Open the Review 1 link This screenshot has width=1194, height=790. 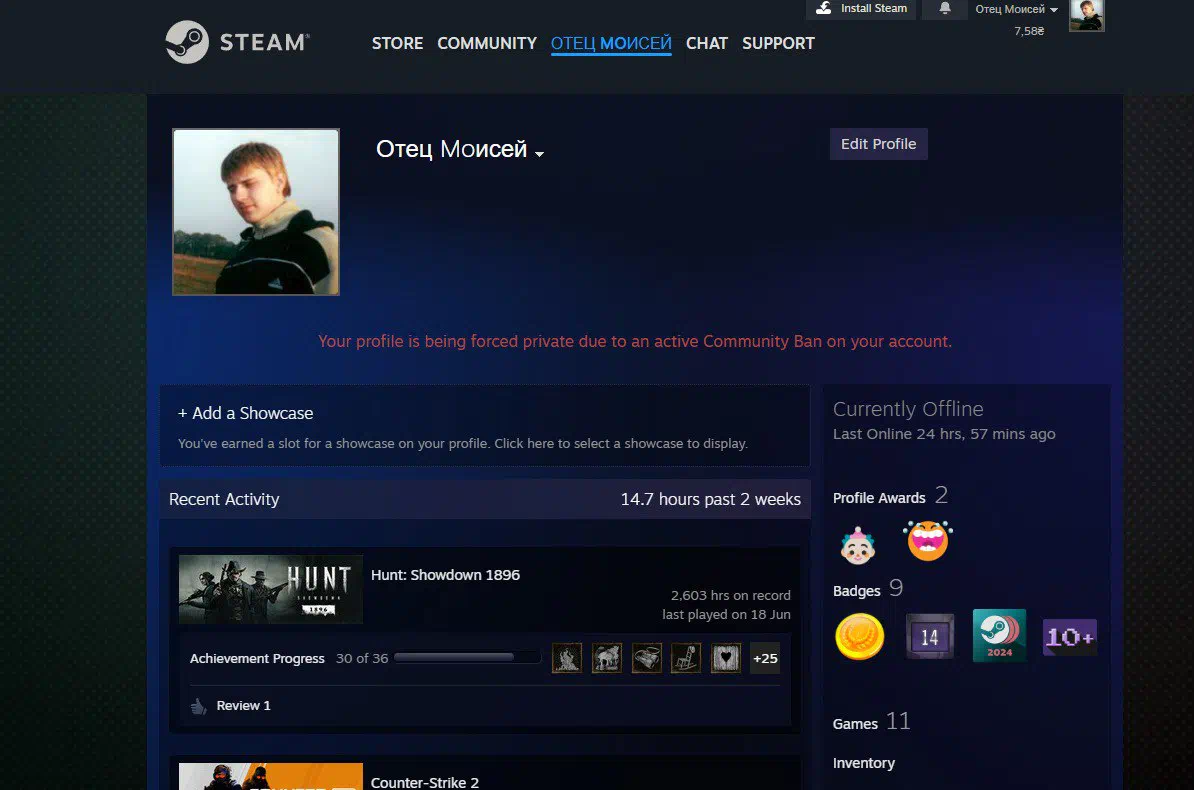[x=244, y=705]
